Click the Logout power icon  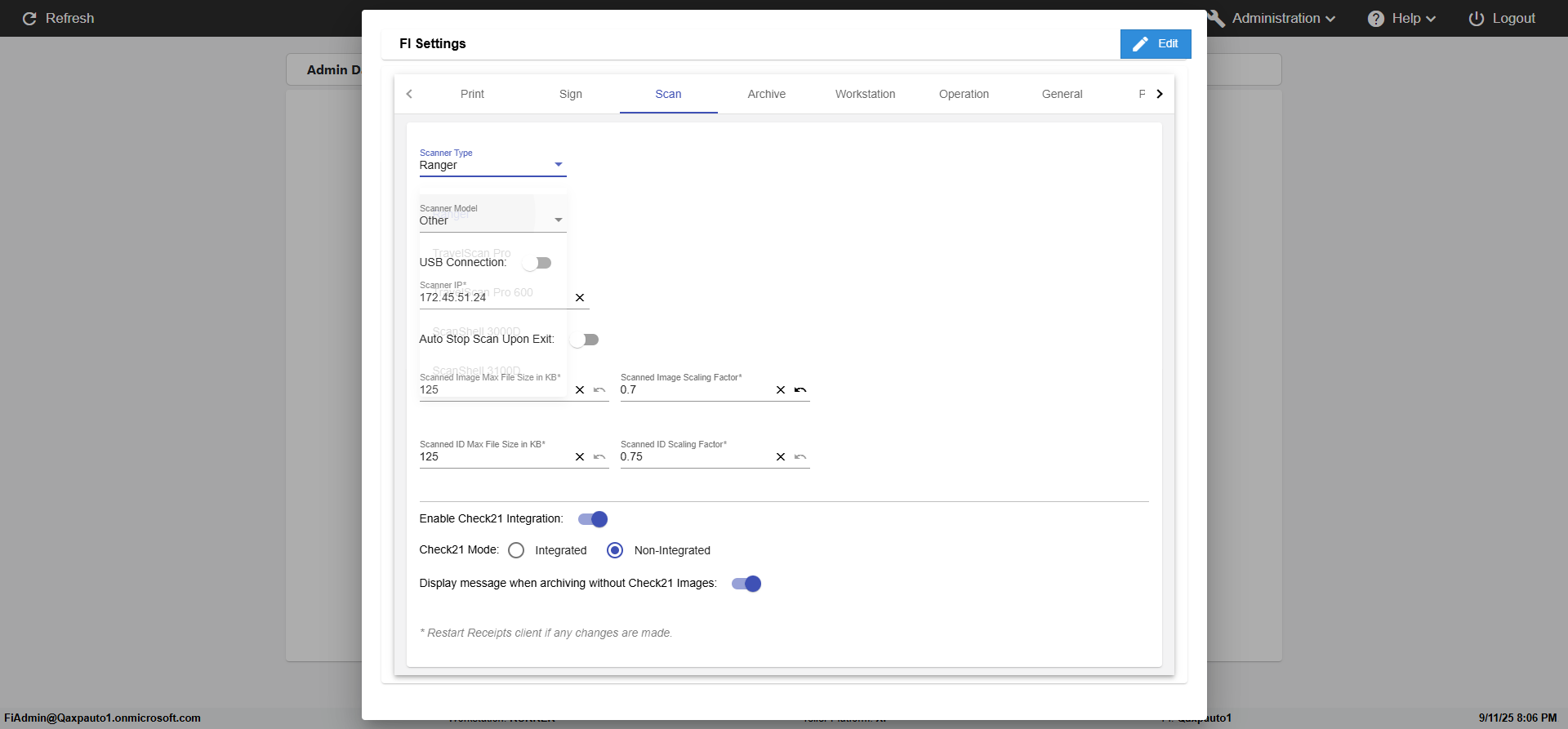point(1477,19)
